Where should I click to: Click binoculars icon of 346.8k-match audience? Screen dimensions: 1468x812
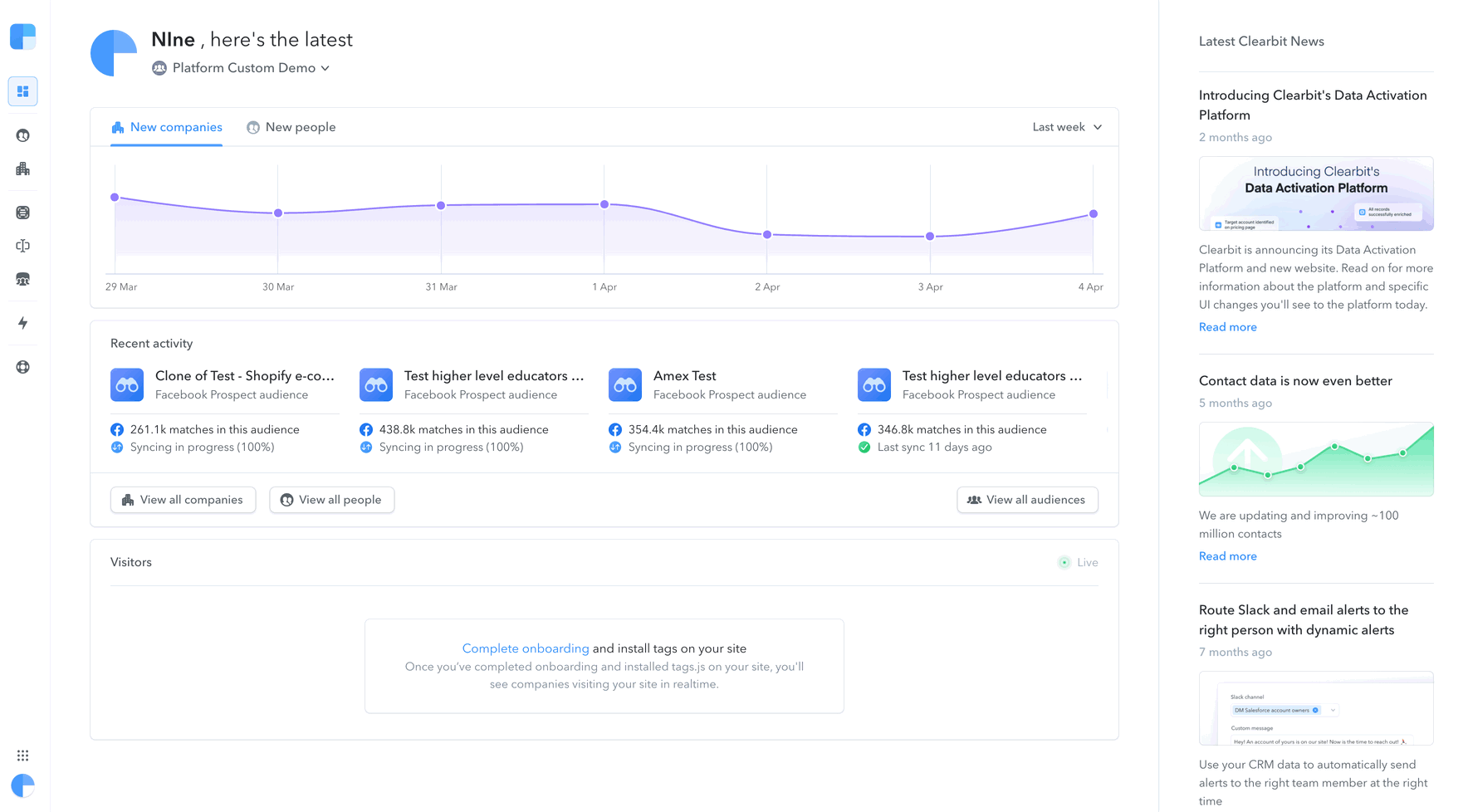point(874,385)
